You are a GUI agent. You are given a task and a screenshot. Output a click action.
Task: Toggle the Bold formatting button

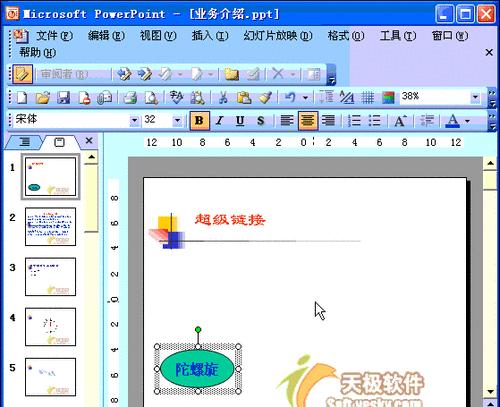(x=199, y=120)
